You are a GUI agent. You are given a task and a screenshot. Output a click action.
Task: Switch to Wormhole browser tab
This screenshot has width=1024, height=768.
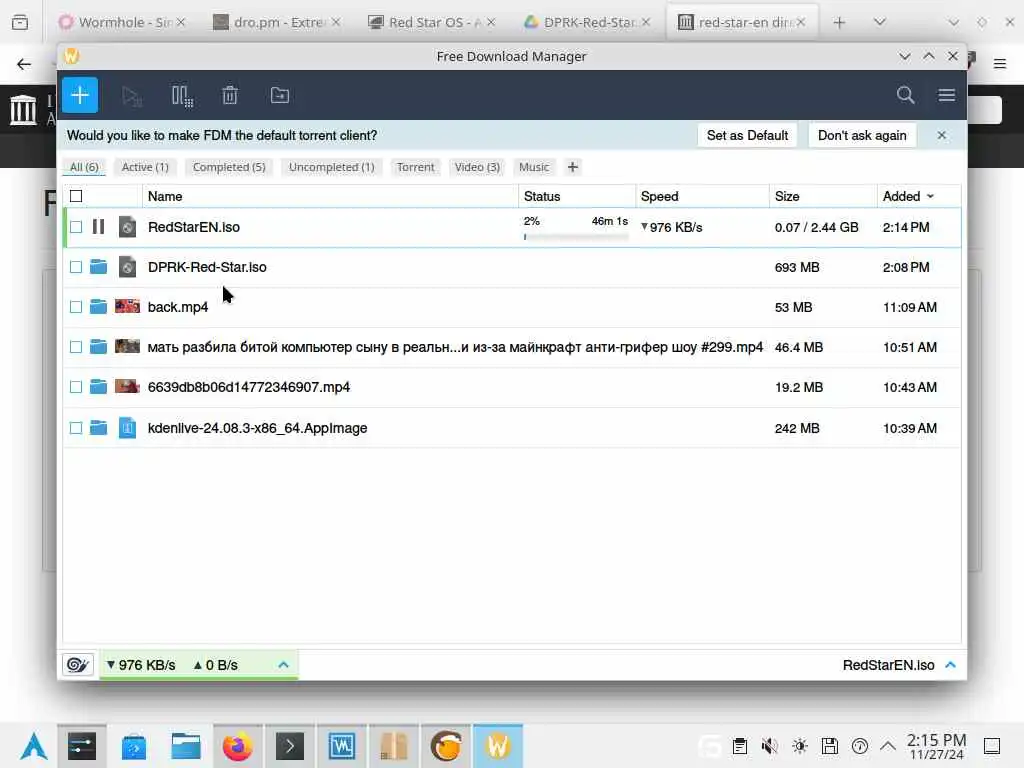click(121, 22)
